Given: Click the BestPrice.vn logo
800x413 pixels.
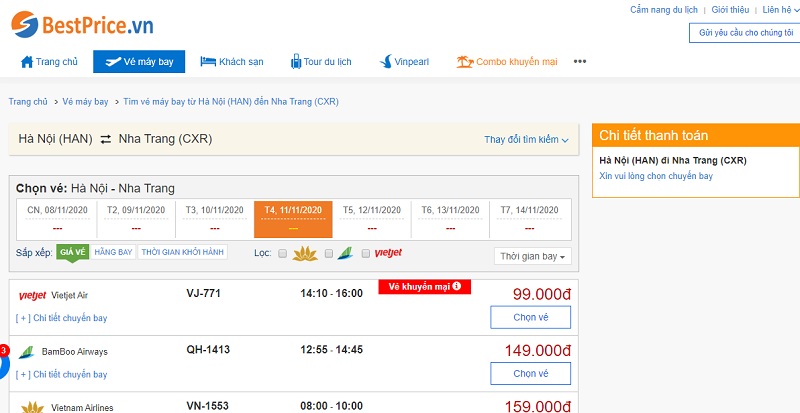Looking at the screenshot, I should (83, 24).
